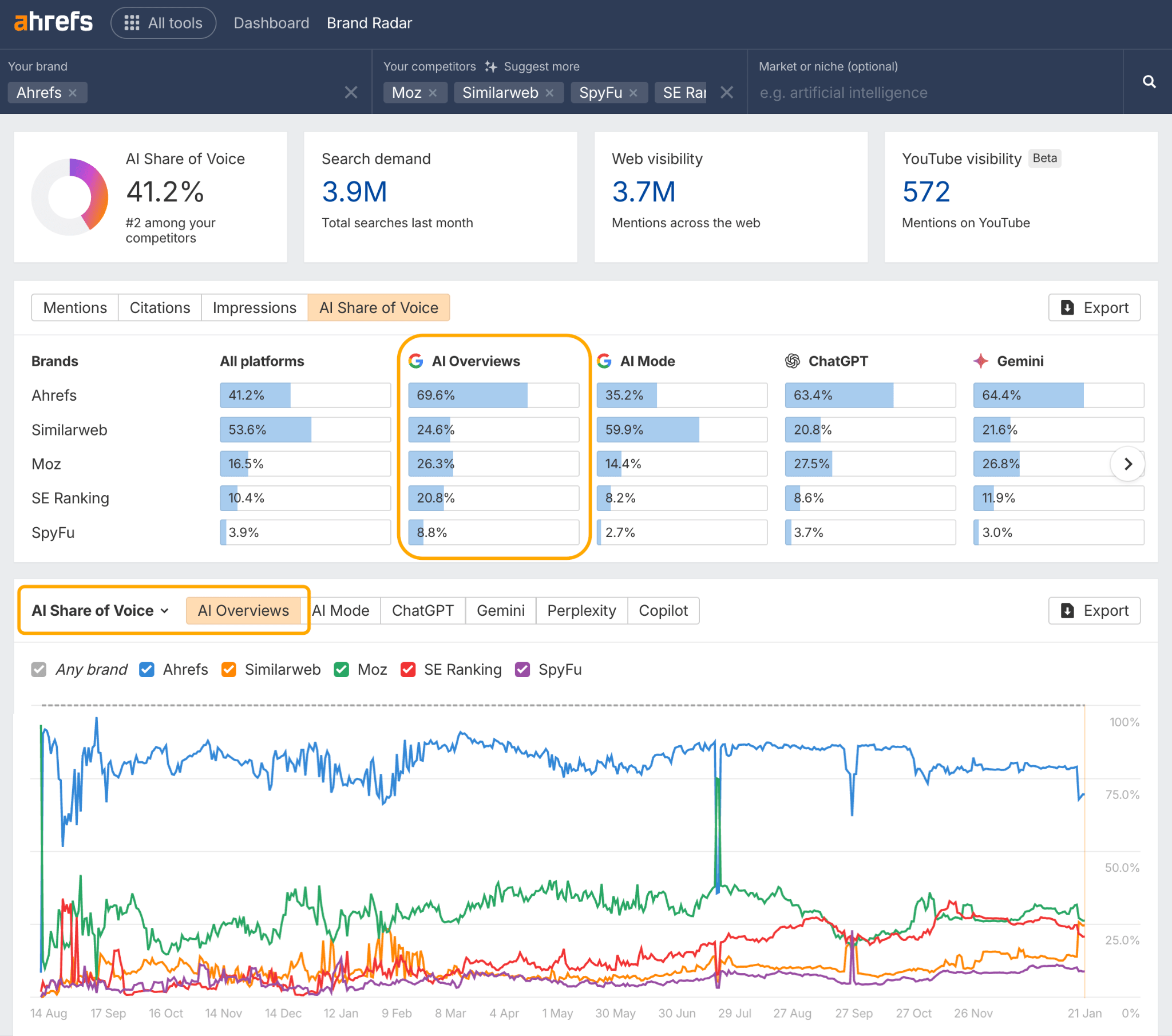Click the Perplexity platform filter
This screenshot has width=1172, height=1036.
581,610
